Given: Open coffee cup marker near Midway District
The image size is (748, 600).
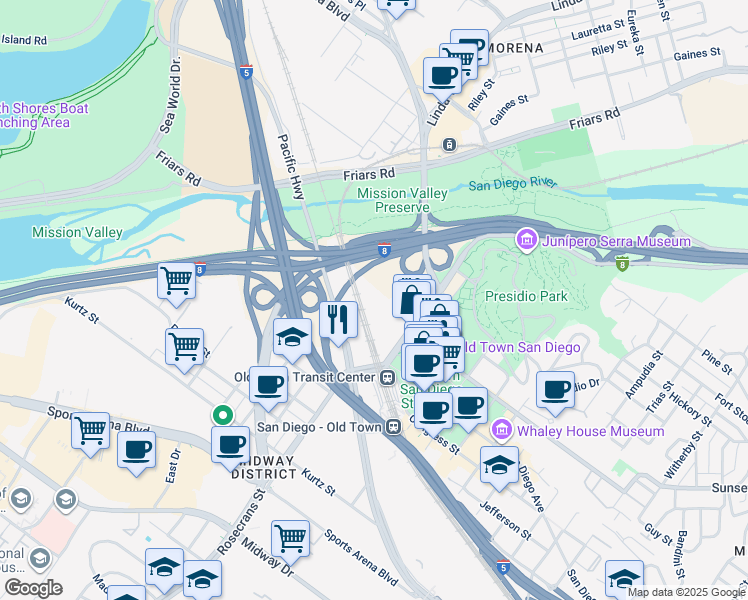Looking at the screenshot, I should (230, 448).
